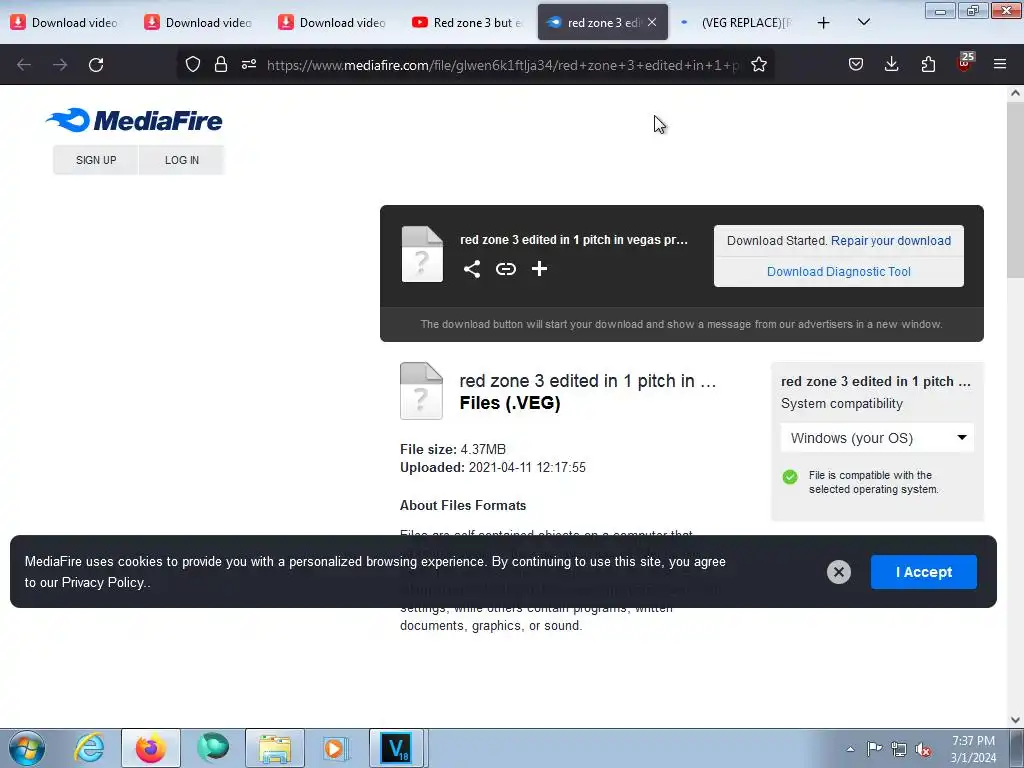Click the Firefox taskbar icon
The width and height of the screenshot is (1024, 768).
point(151,748)
